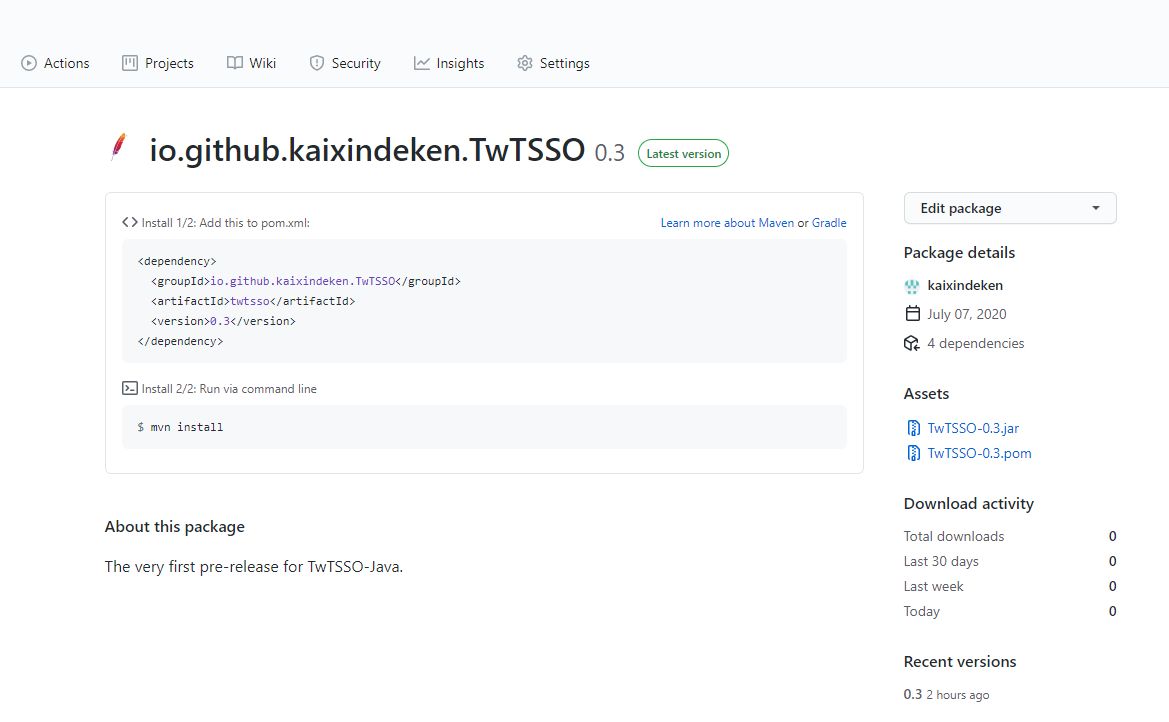Click the Wiki book icon
The height and width of the screenshot is (722, 1169).
tap(235, 63)
